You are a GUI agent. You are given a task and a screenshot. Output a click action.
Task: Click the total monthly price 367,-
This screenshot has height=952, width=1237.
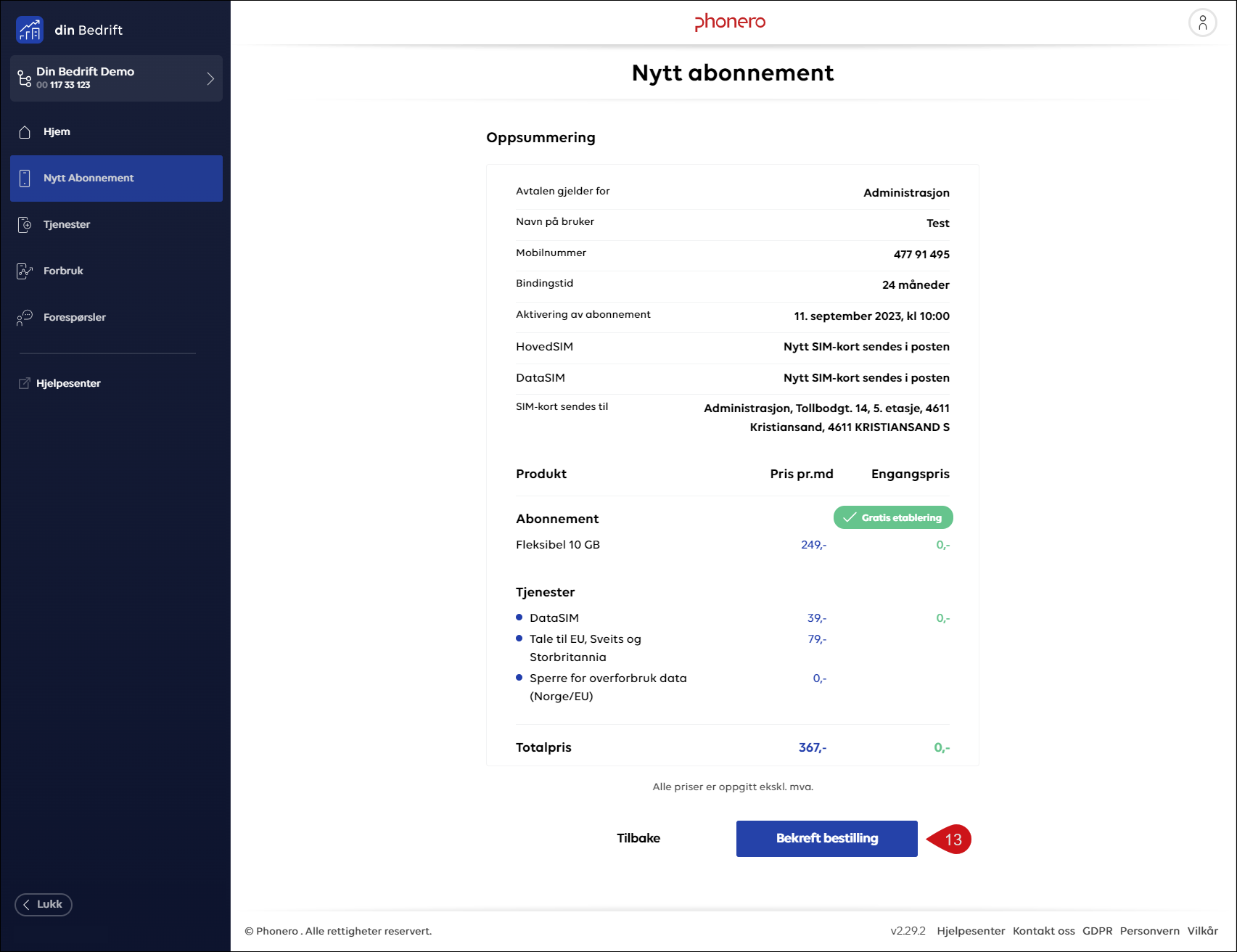[813, 747]
